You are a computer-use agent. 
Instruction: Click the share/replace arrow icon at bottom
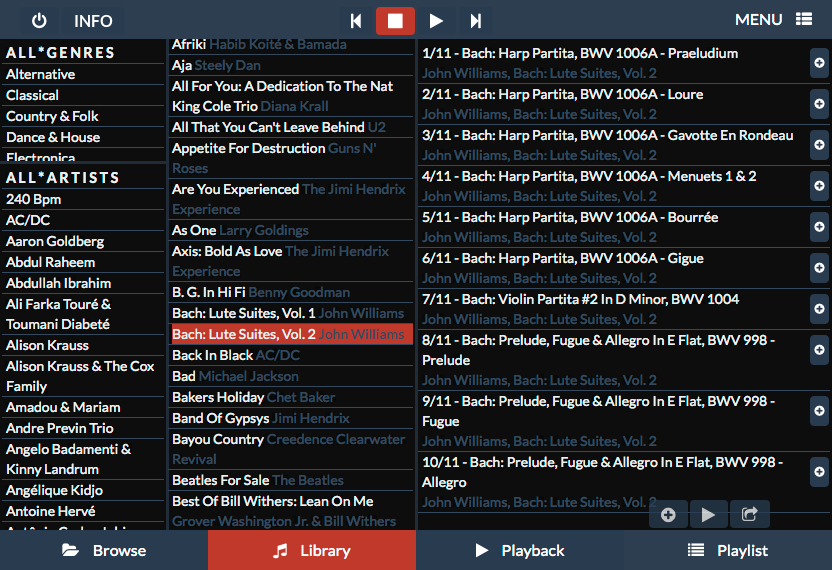pyautogui.click(x=749, y=514)
